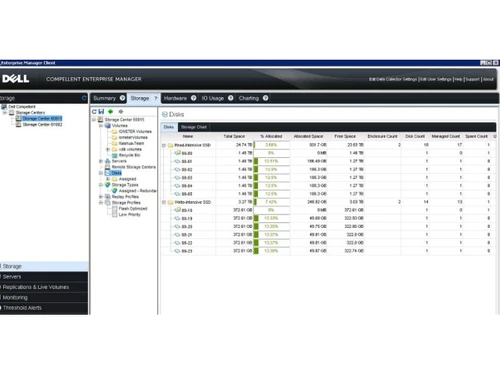Collapse the Storage Centers node in left pane

point(5,113)
